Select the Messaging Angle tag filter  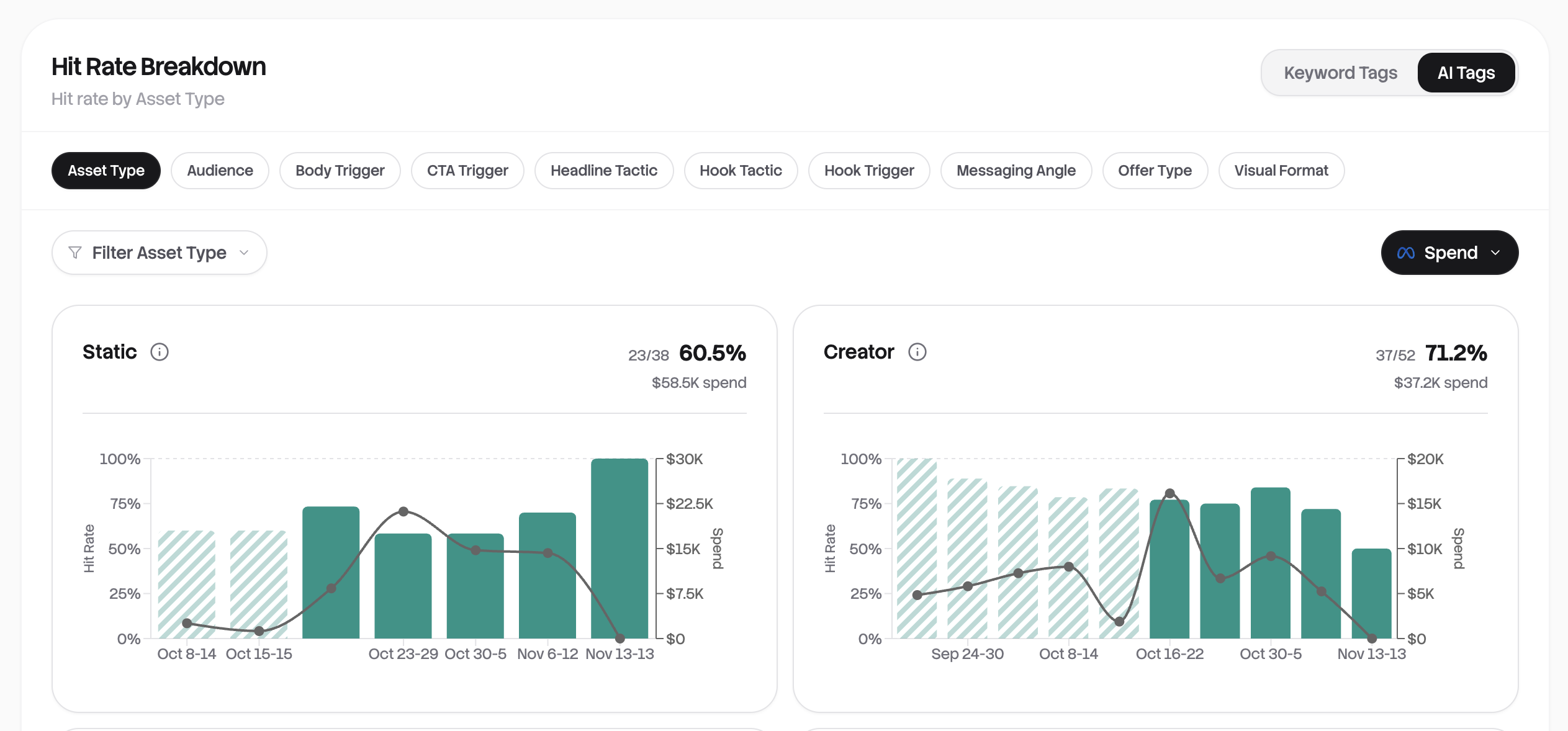(x=1016, y=170)
